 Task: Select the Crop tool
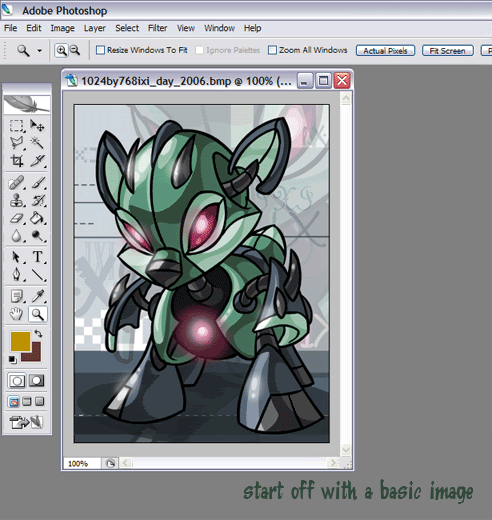point(16,161)
